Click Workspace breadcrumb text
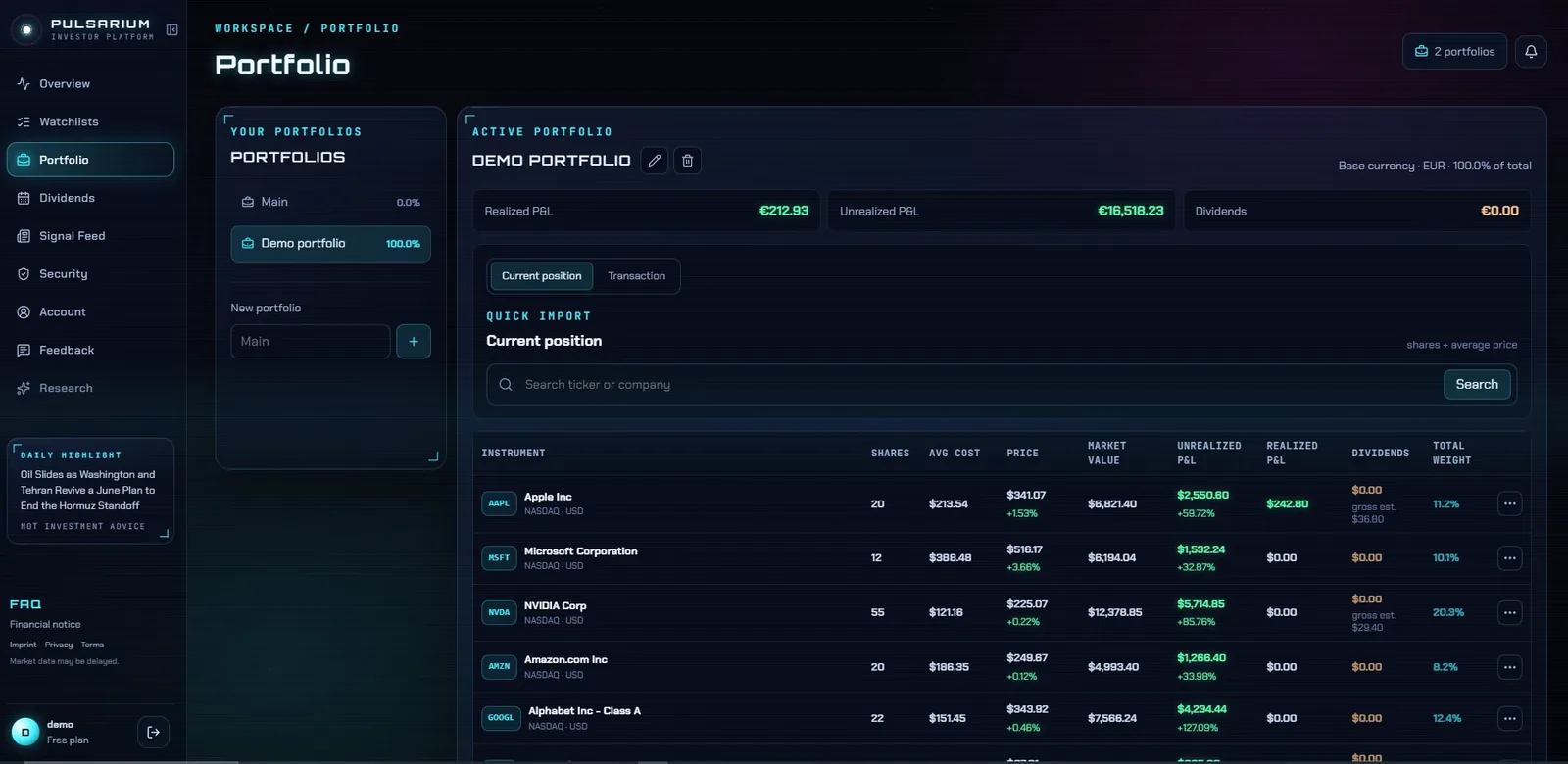Image resolution: width=1568 pixels, height=764 pixels. pos(254,29)
